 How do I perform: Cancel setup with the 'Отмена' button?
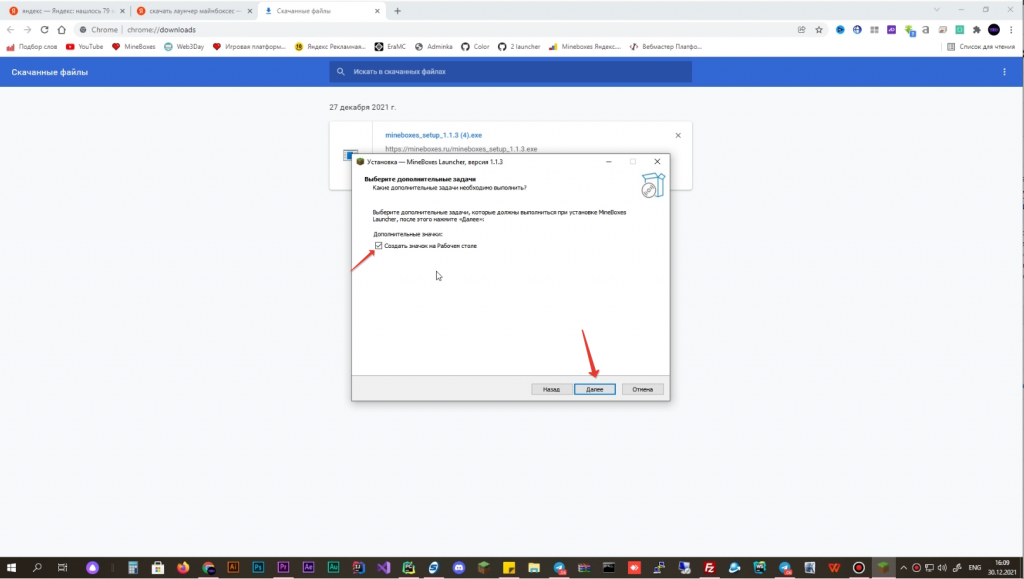click(642, 389)
